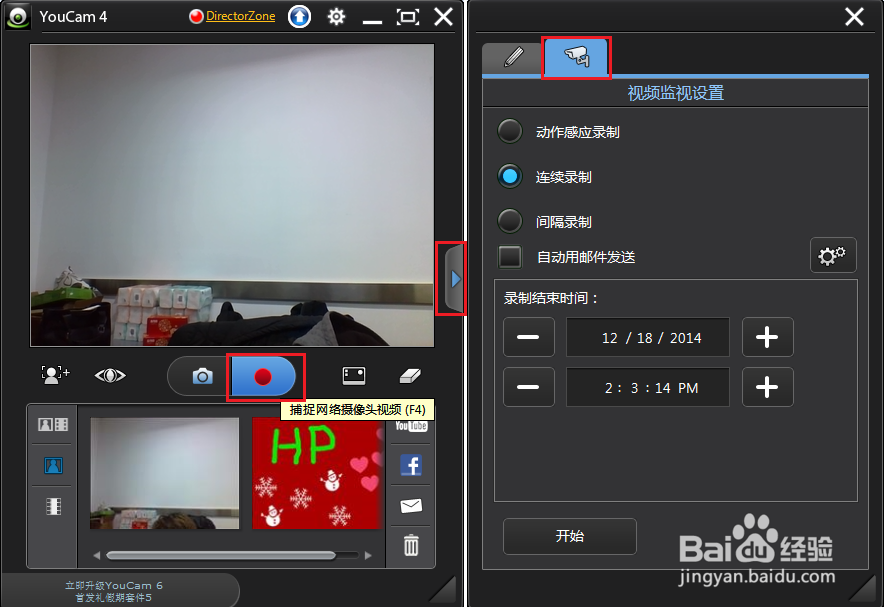
Task: Open the wall photo thumbnail
Action: coord(165,473)
